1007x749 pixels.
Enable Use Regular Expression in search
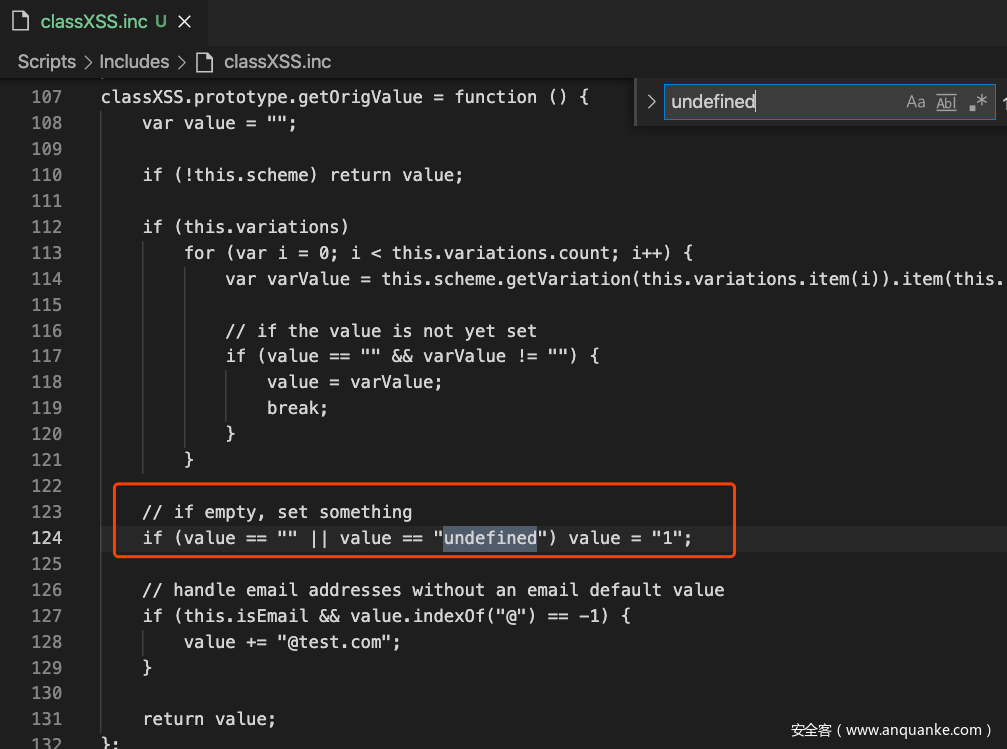point(978,102)
